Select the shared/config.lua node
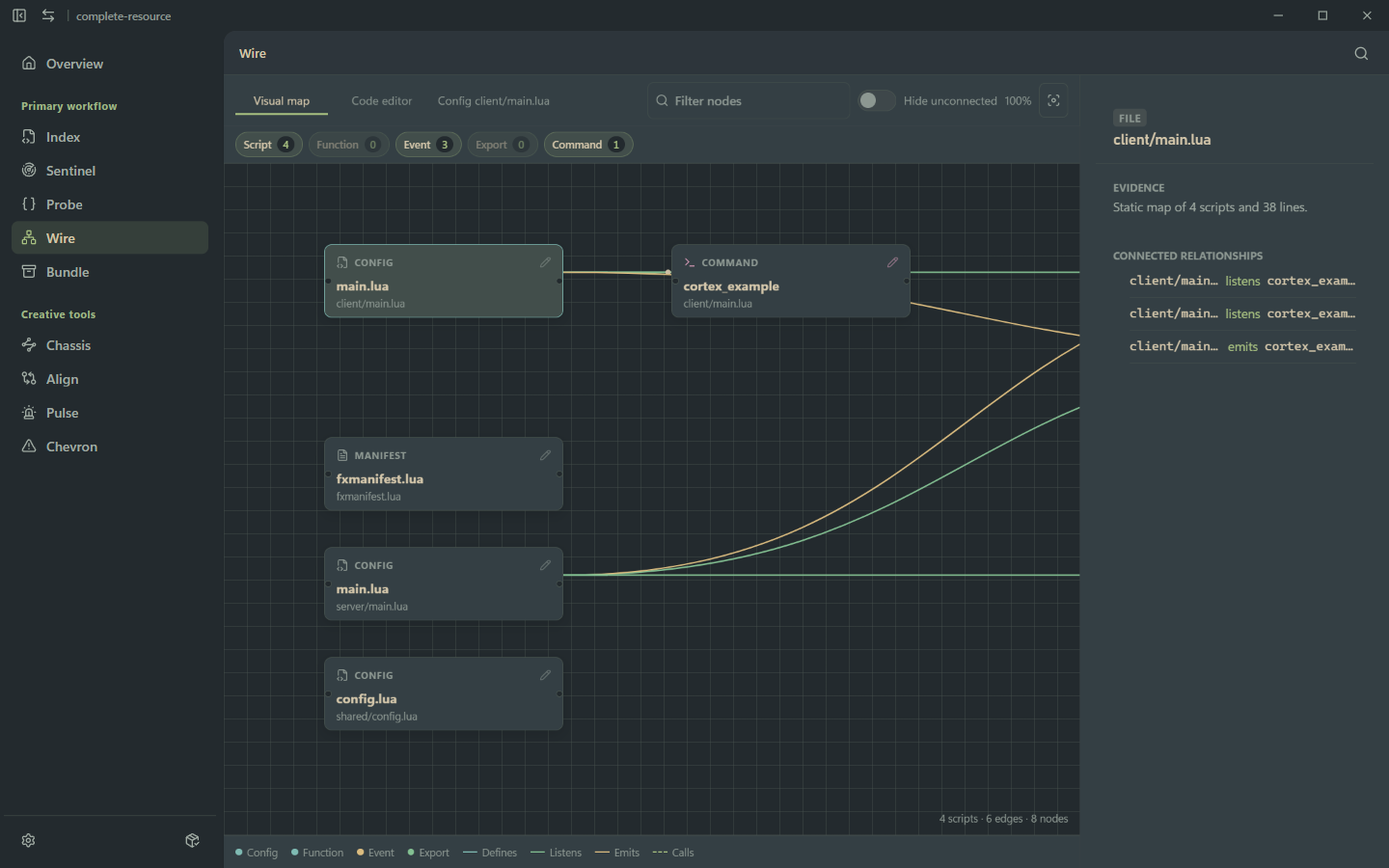The image size is (1389, 868). pos(444,694)
